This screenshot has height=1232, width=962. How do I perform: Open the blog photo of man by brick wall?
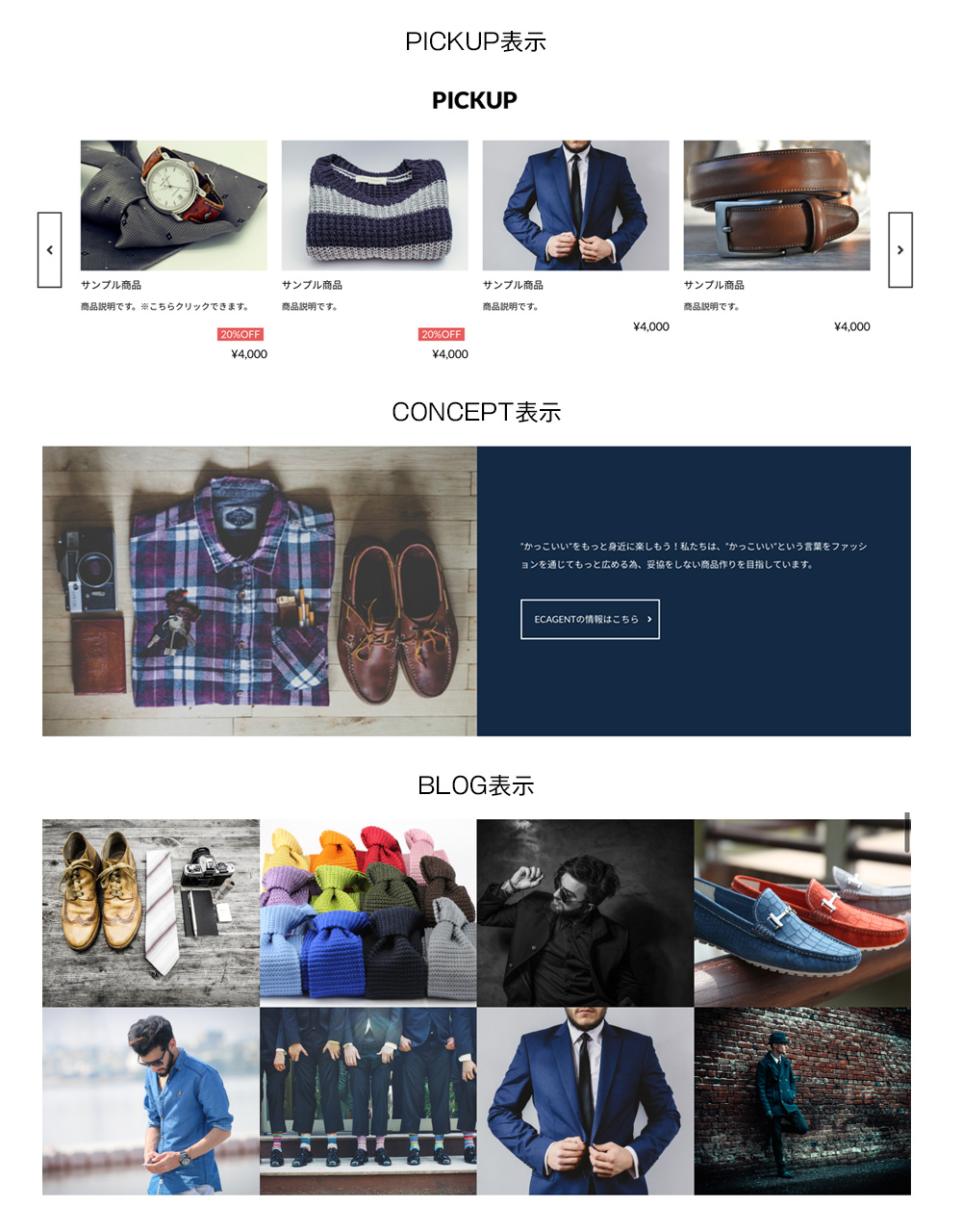802,1101
